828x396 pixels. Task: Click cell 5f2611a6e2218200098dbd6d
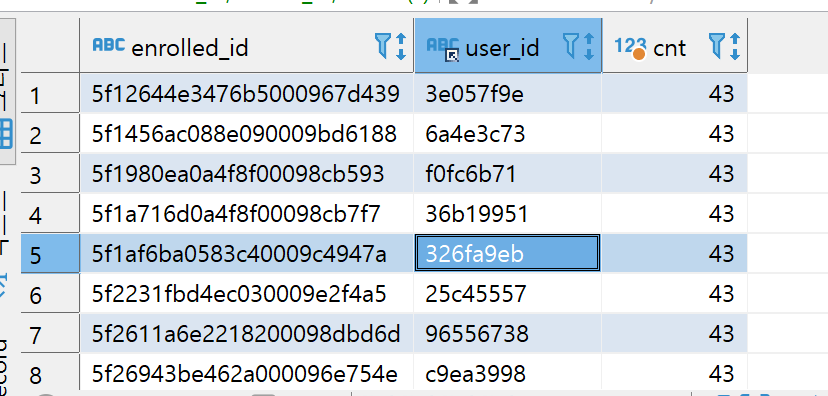click(x=247, y=334)
